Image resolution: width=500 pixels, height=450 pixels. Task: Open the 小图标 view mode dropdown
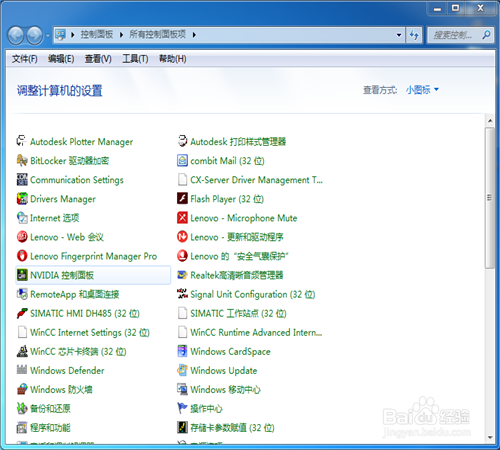[422, 90]
